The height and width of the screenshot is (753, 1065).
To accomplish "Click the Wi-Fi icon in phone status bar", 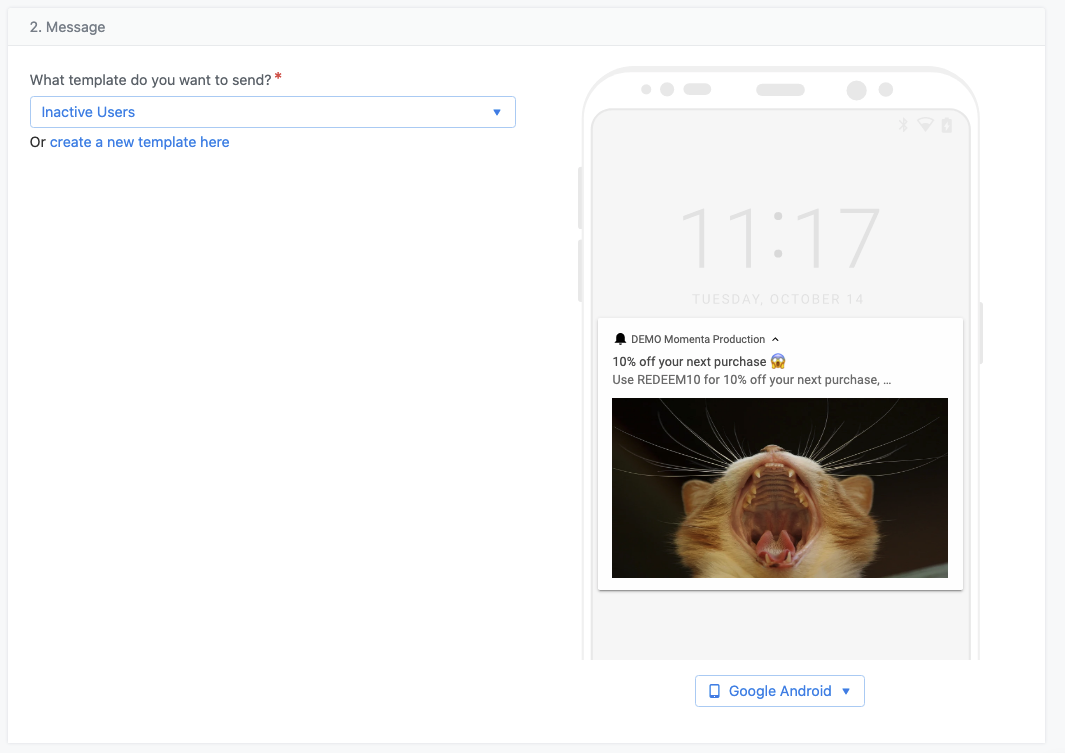I will tap(925, 124).
